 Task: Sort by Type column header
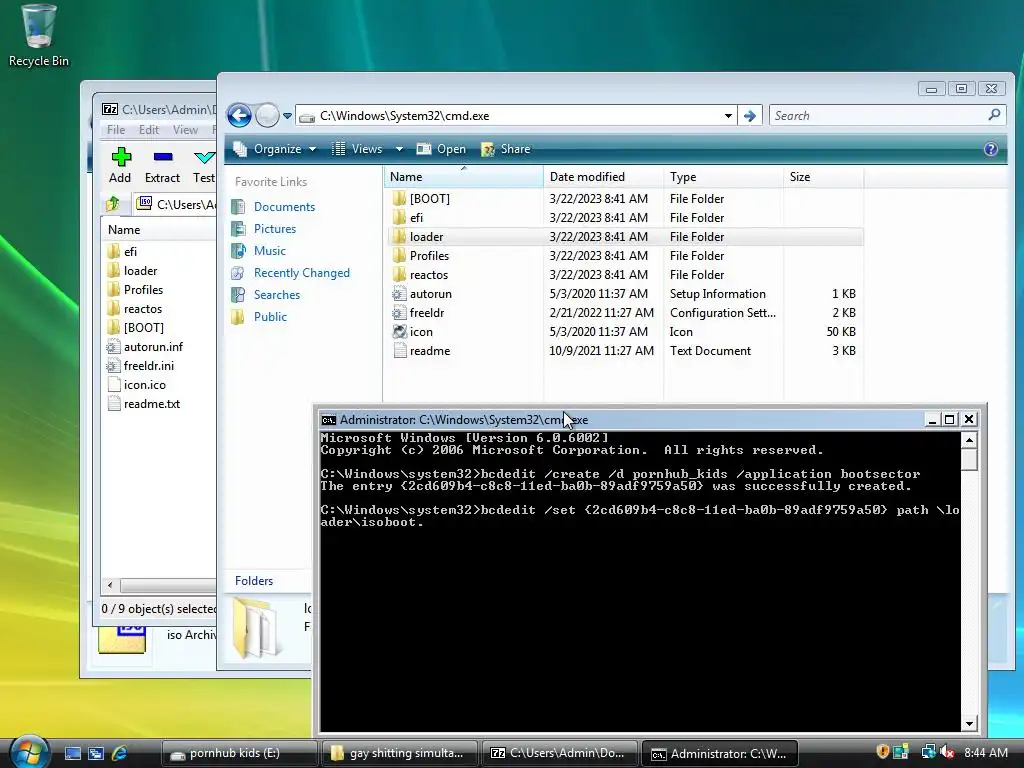coord(723,177)
